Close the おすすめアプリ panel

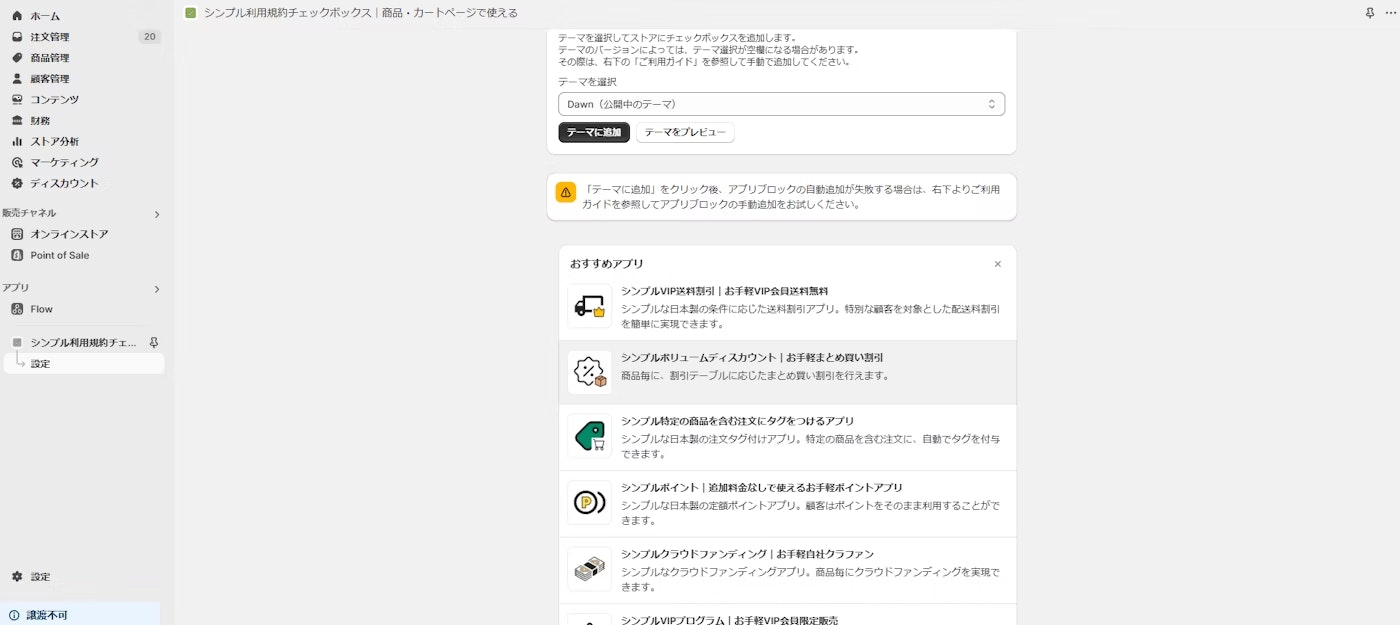coord(997,264)
